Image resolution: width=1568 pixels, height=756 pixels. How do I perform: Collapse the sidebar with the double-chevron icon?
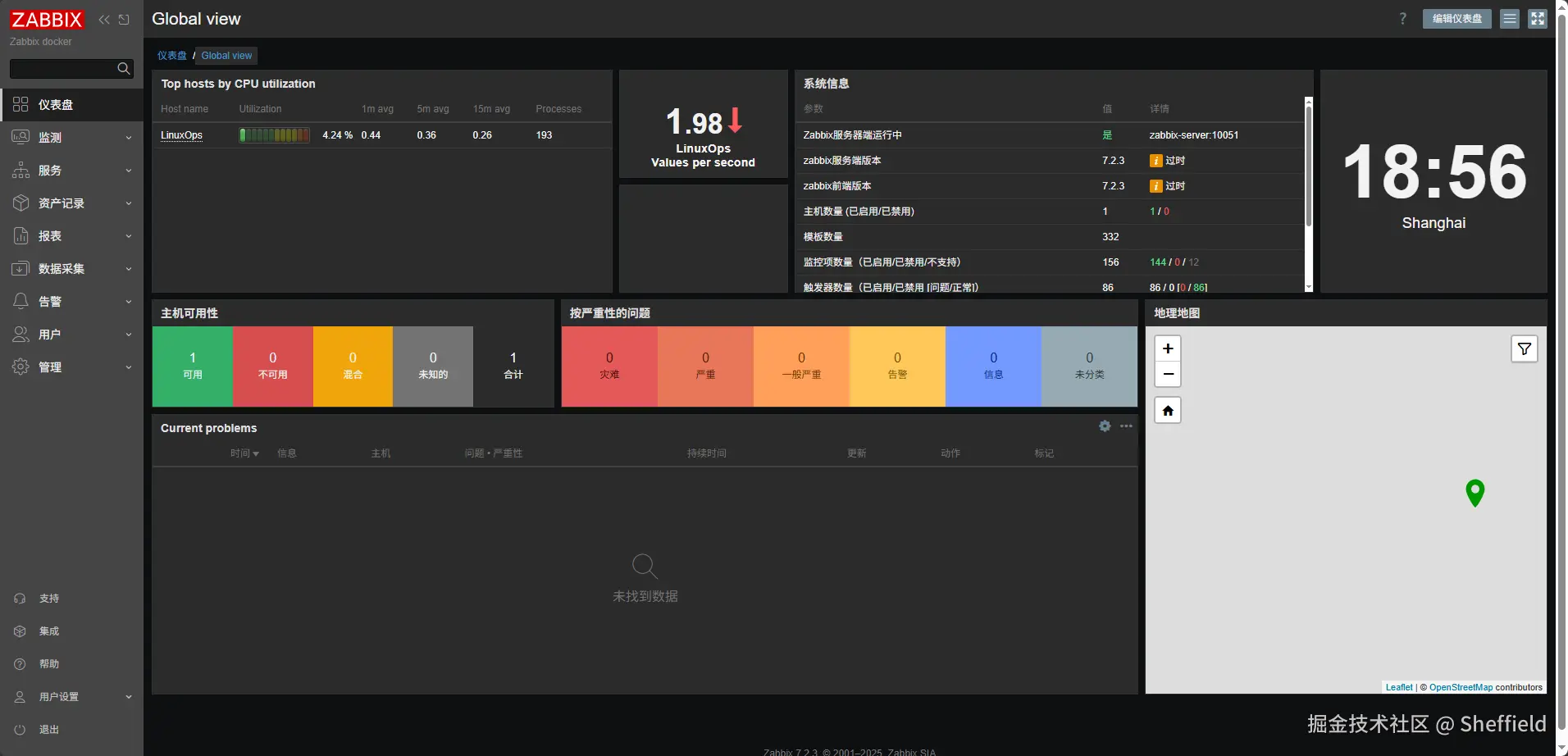point(104,20)
